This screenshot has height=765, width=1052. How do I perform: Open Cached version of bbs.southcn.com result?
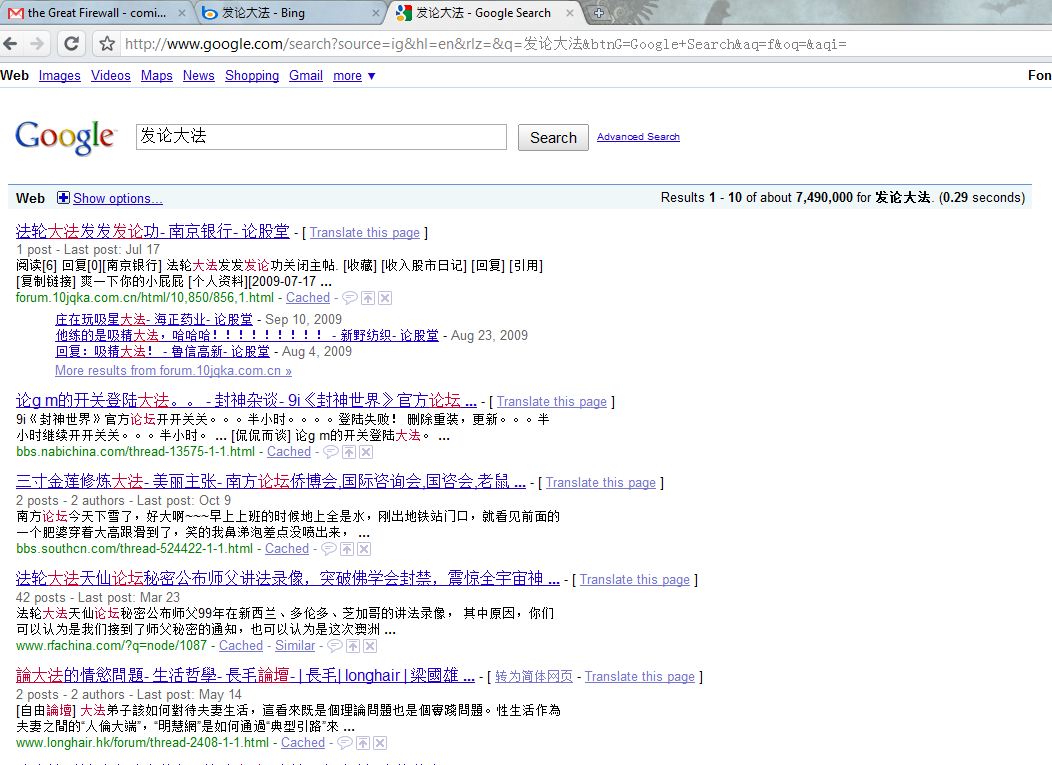click(x=287, y=549)
